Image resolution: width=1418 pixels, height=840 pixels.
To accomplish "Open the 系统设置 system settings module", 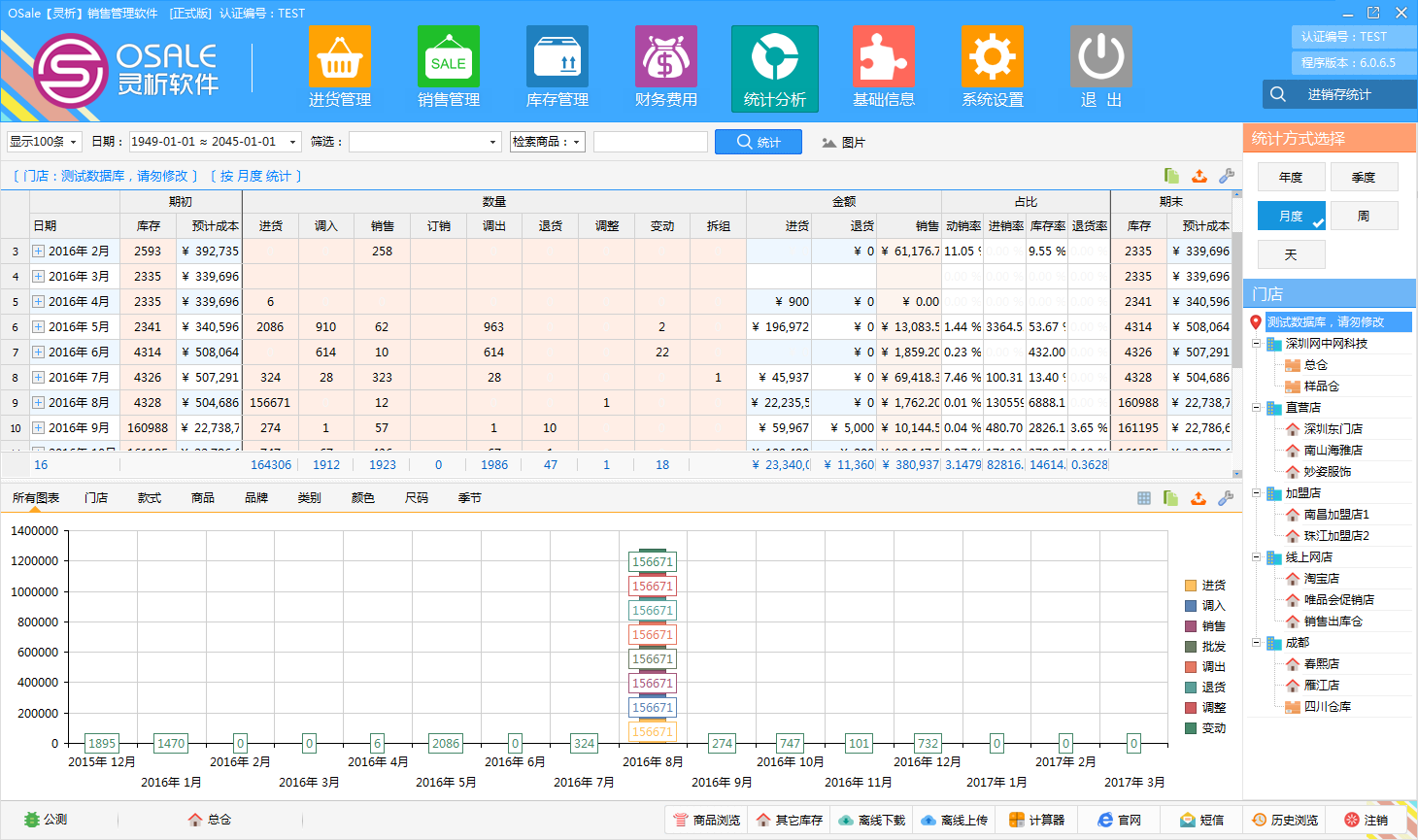I will tap(992, 68).
